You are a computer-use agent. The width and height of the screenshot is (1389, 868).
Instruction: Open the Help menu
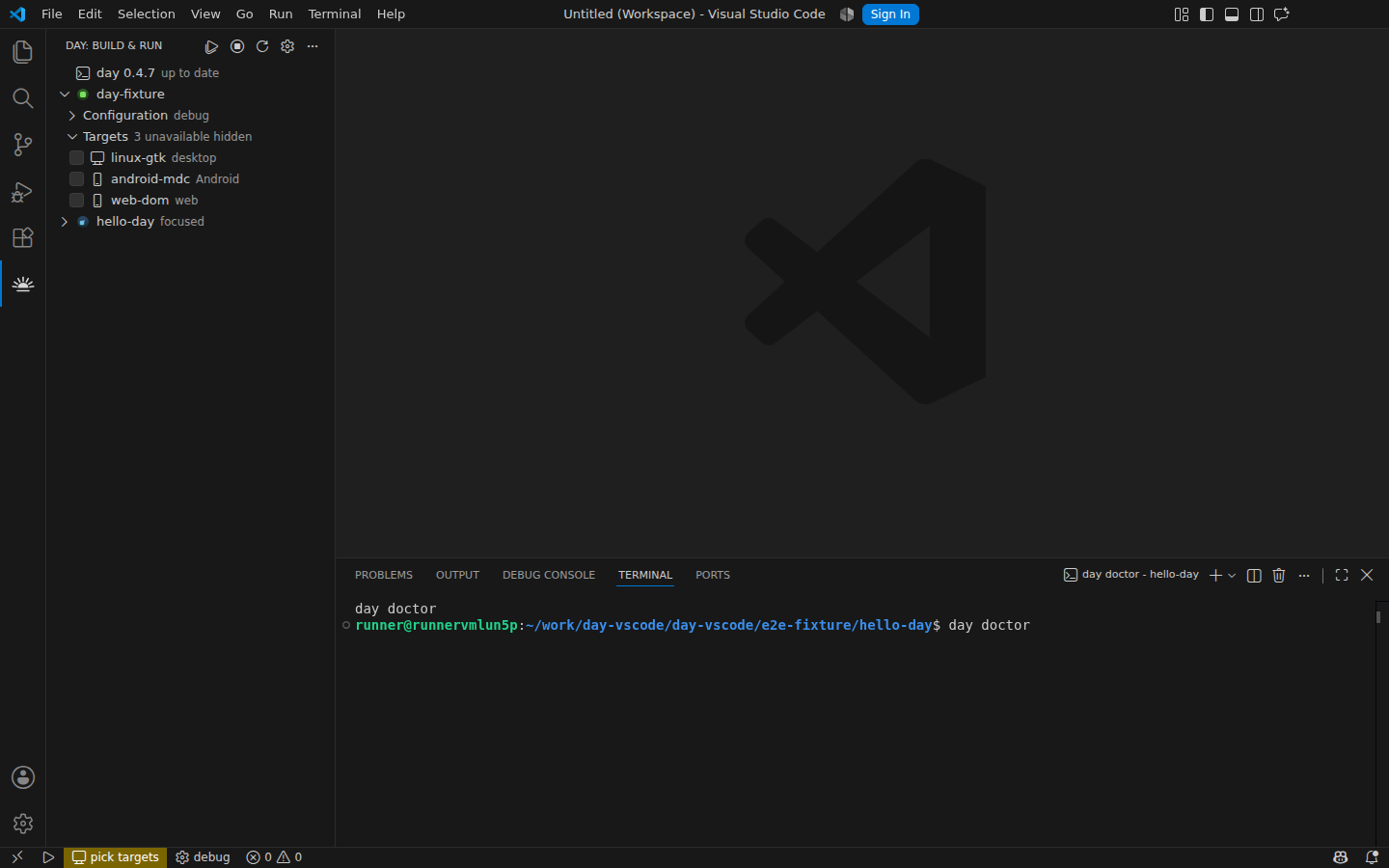[x=391, y=14]
